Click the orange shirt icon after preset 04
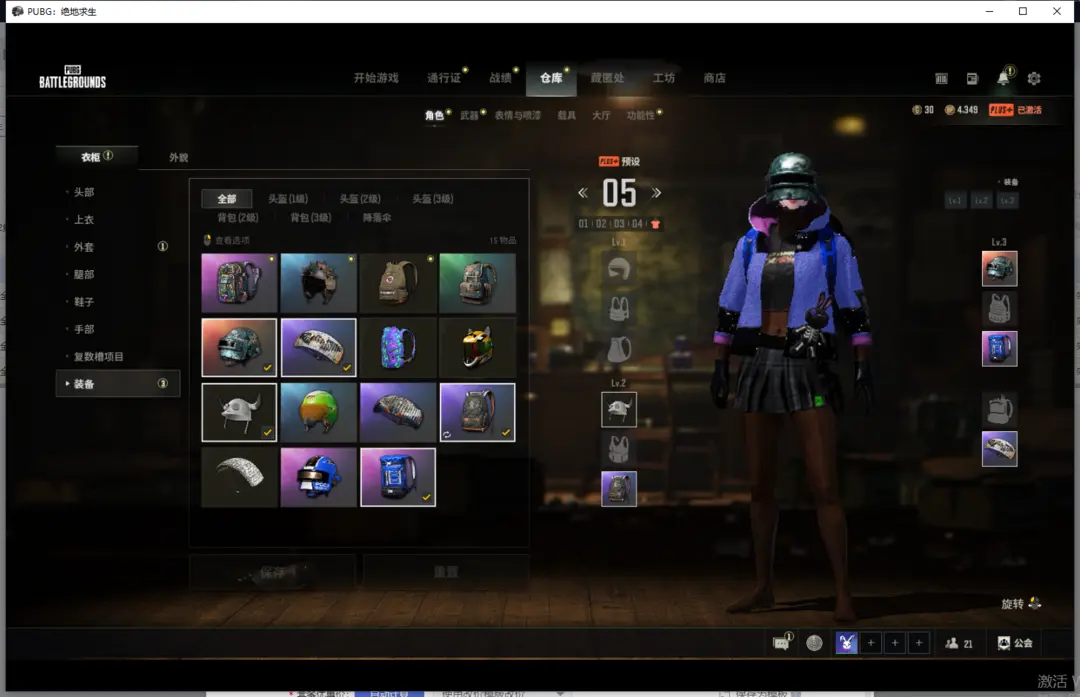The image size is (1080, 697). (x=655, y=224)
